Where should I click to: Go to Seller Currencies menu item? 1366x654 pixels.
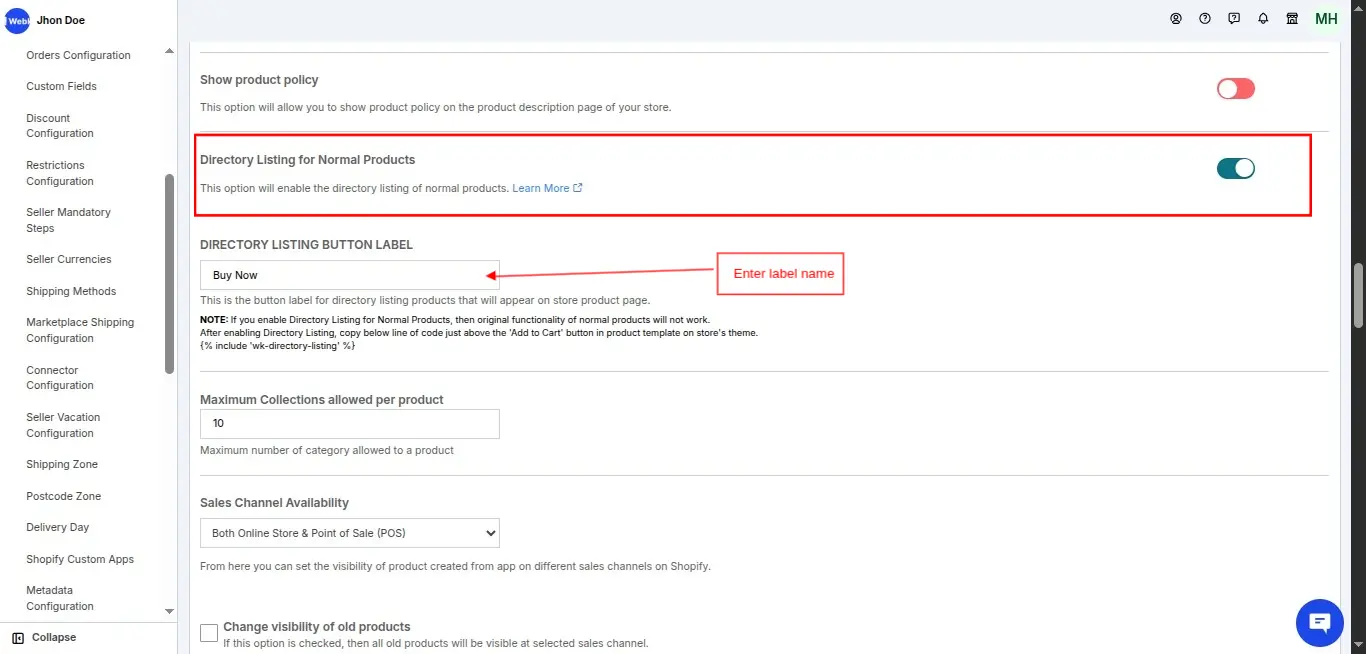point(69,259)
